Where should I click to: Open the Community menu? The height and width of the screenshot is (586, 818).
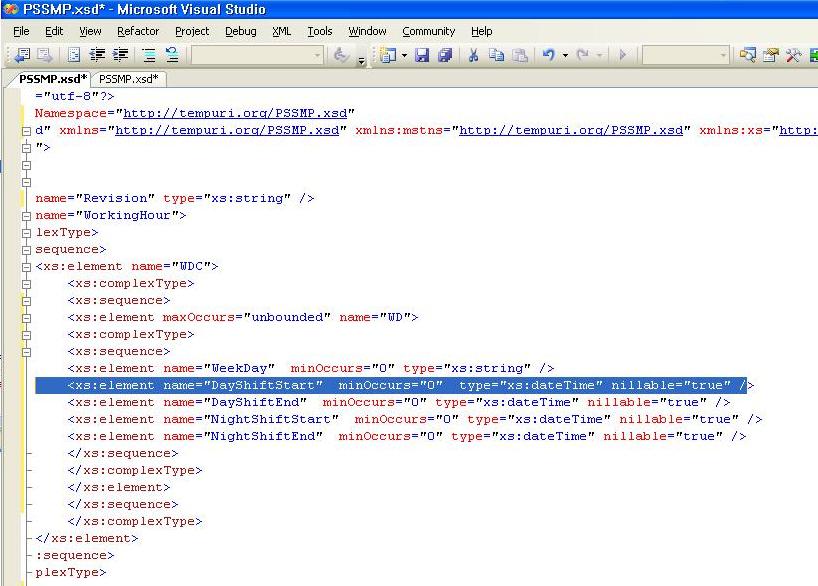428,31
